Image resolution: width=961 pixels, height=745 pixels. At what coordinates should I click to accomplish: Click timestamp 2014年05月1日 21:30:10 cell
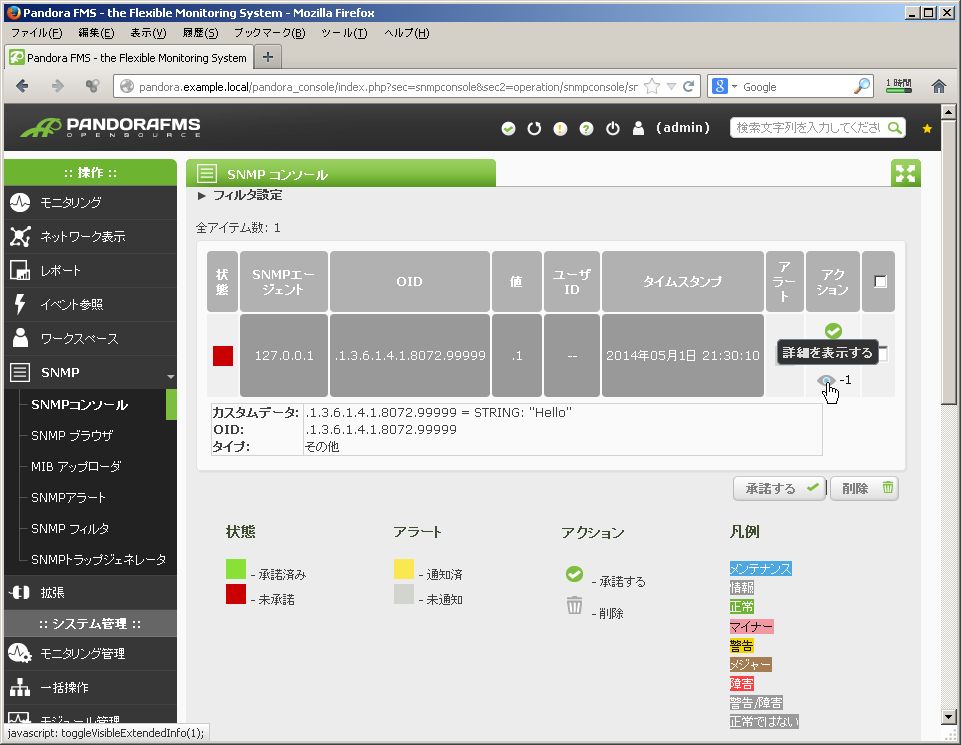683,355
